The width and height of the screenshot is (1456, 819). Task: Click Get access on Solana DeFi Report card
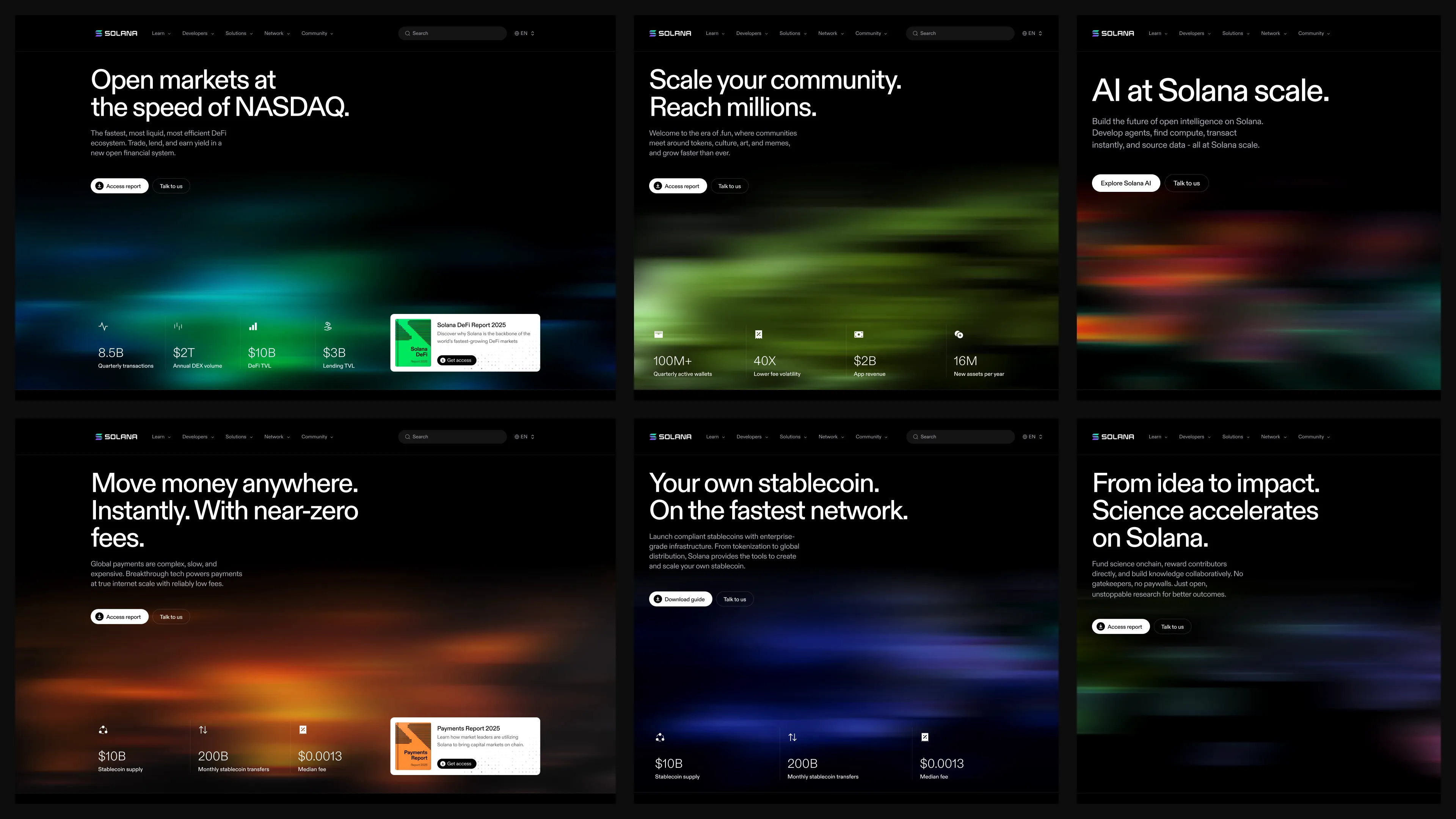point(456,360)
